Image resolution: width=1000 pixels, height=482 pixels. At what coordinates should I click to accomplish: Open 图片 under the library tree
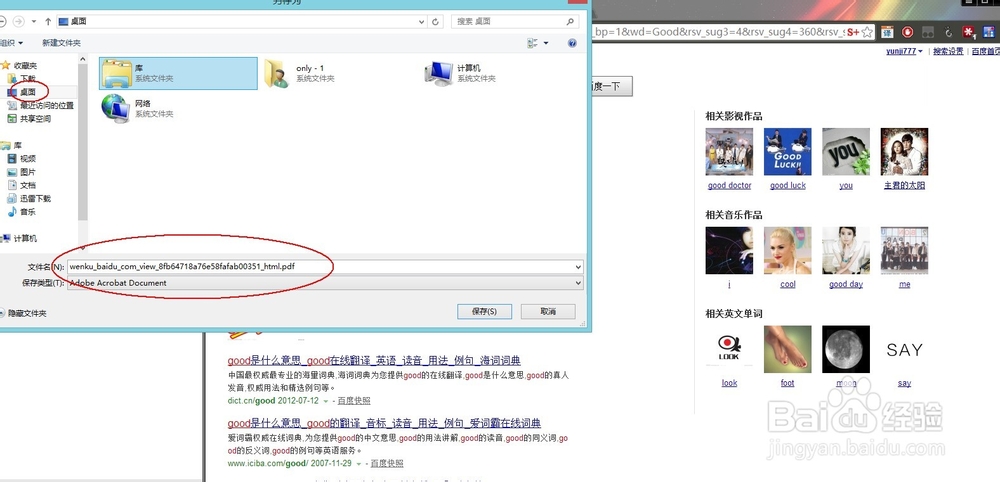(x=22, y=172)
